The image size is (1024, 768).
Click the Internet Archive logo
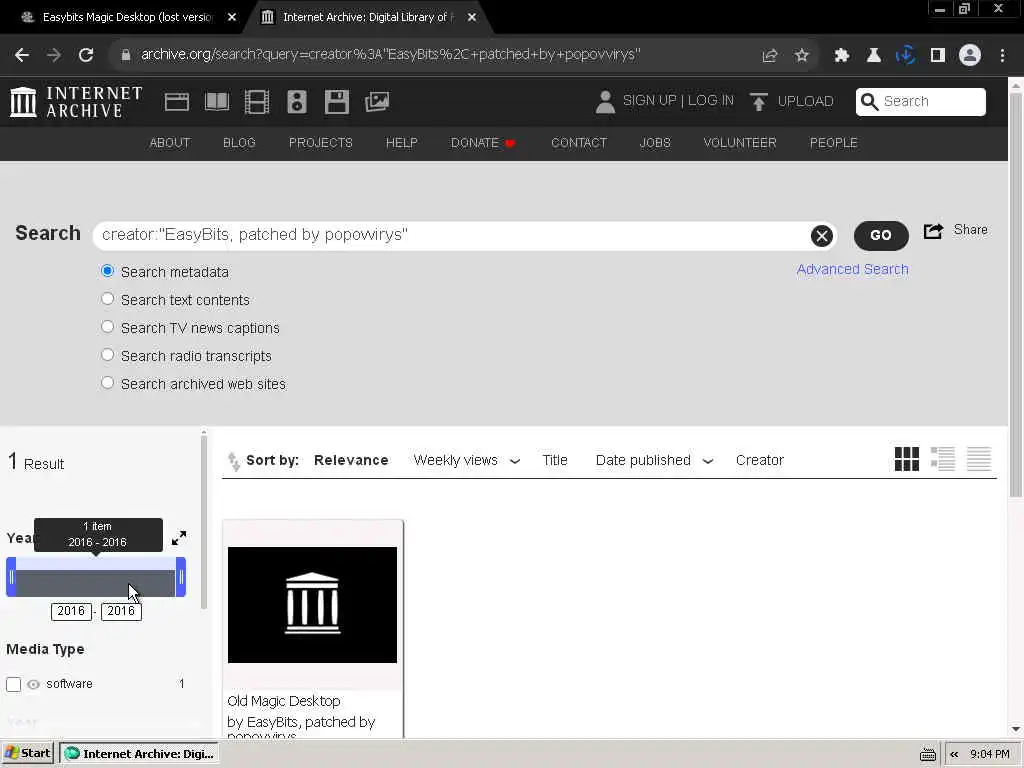[x=76, y=102]
